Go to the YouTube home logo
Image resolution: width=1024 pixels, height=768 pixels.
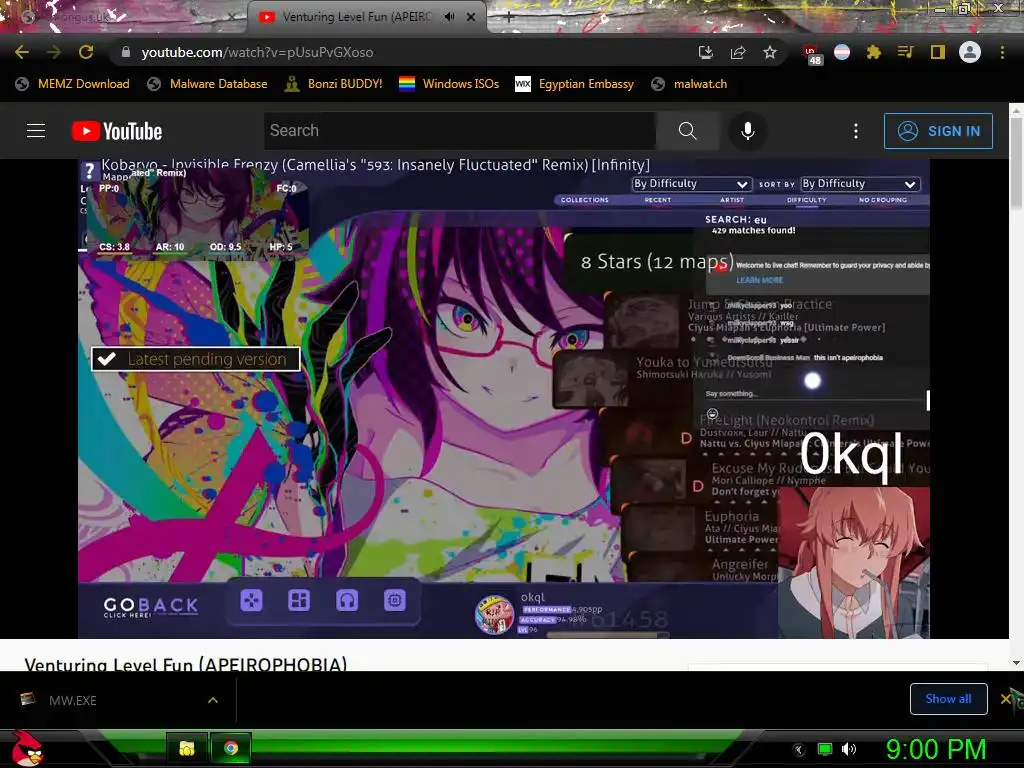(x=117, y=131)
